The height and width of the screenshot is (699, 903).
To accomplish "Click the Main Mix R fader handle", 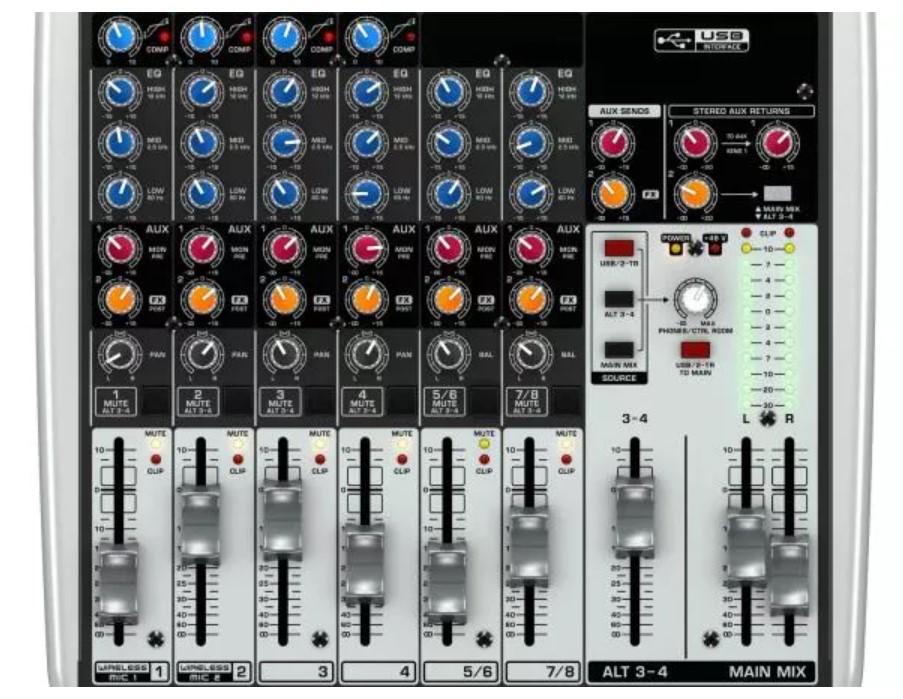I will coord(788,562).
